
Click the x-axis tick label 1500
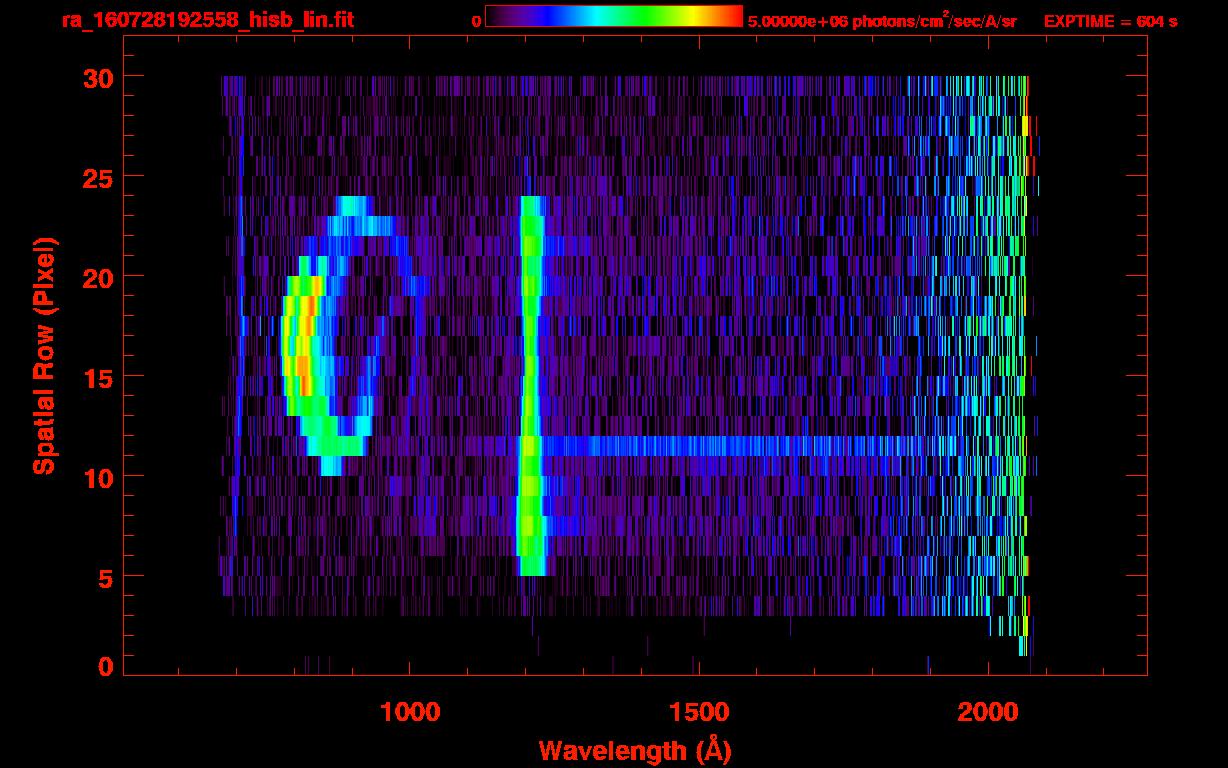tap(699, 712)
